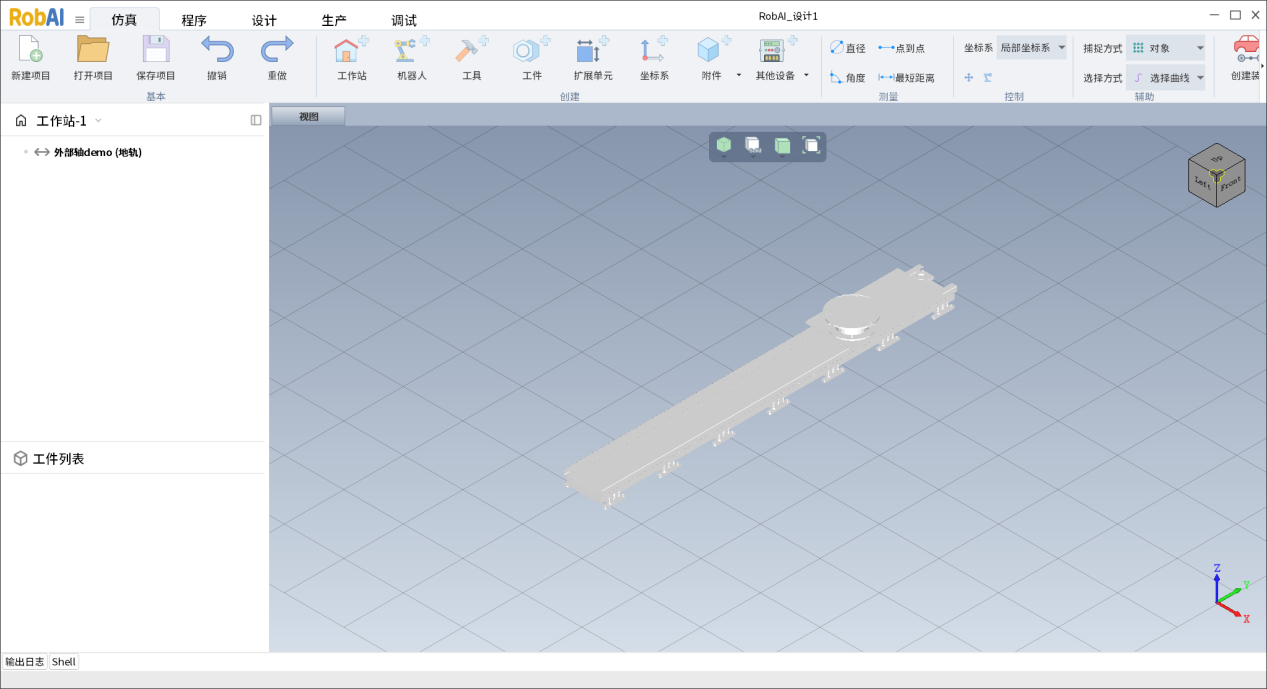Click the 工件列表 panel header
Screen dimensions: 1267x689
tap(133, 458)
